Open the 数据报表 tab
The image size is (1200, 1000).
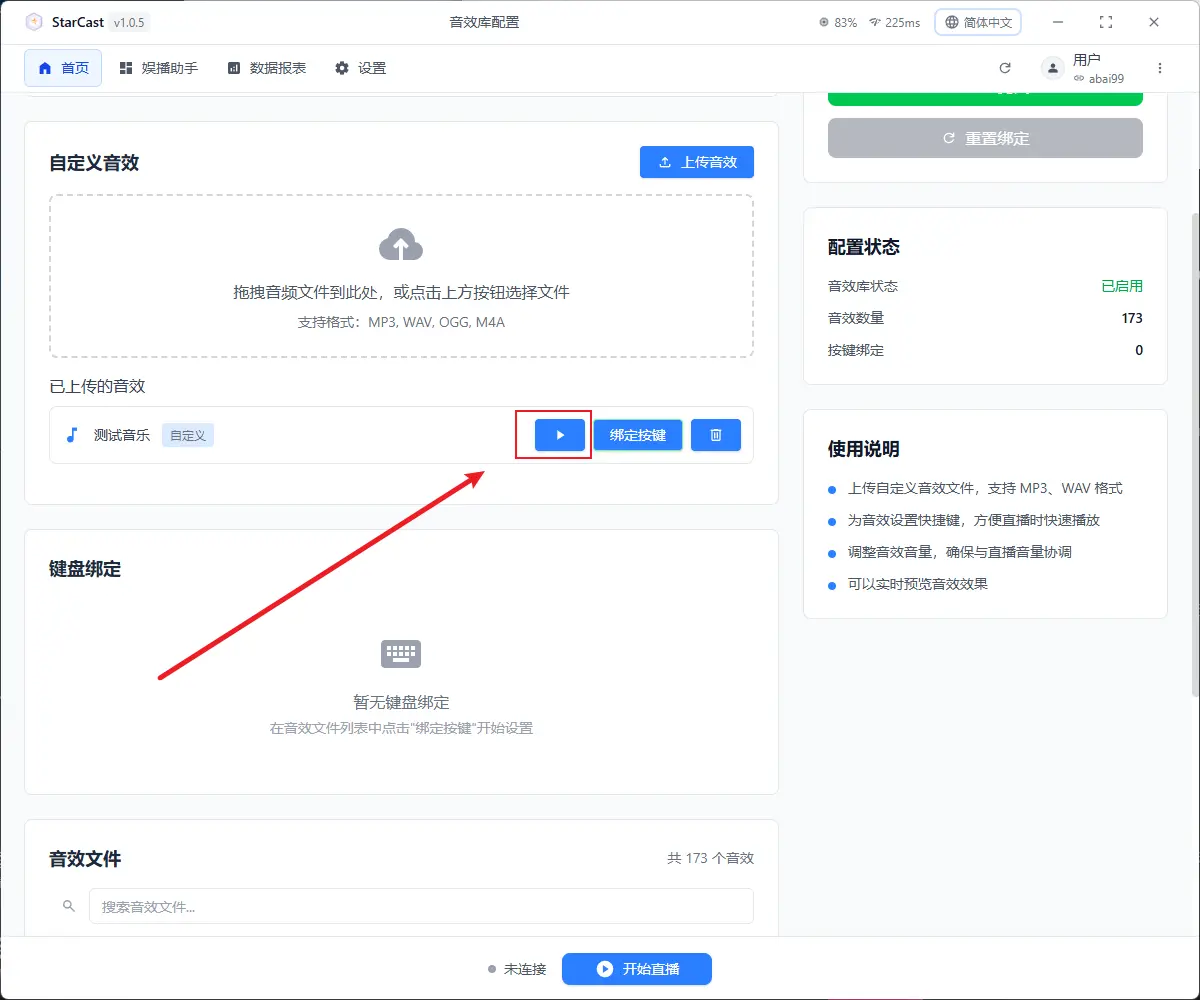(x=266, y=68)
